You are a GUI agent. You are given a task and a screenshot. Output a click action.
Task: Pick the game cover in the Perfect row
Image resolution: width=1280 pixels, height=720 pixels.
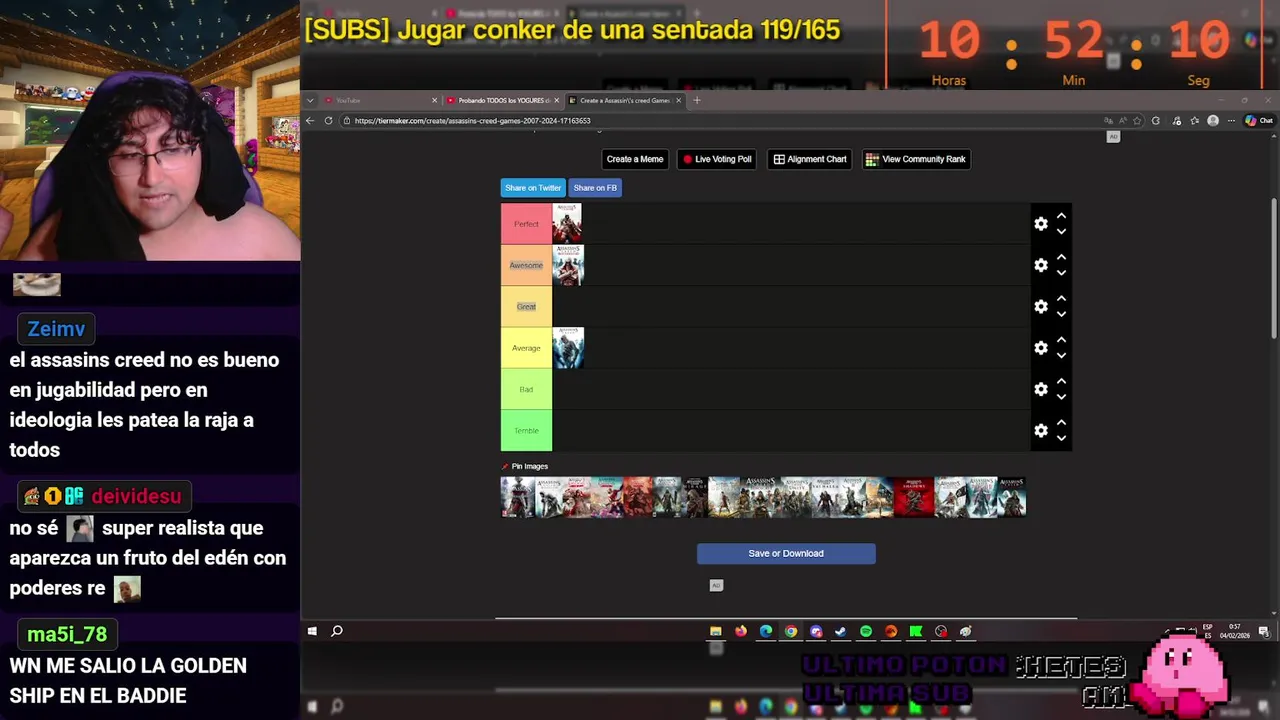(x=567, y=224)
